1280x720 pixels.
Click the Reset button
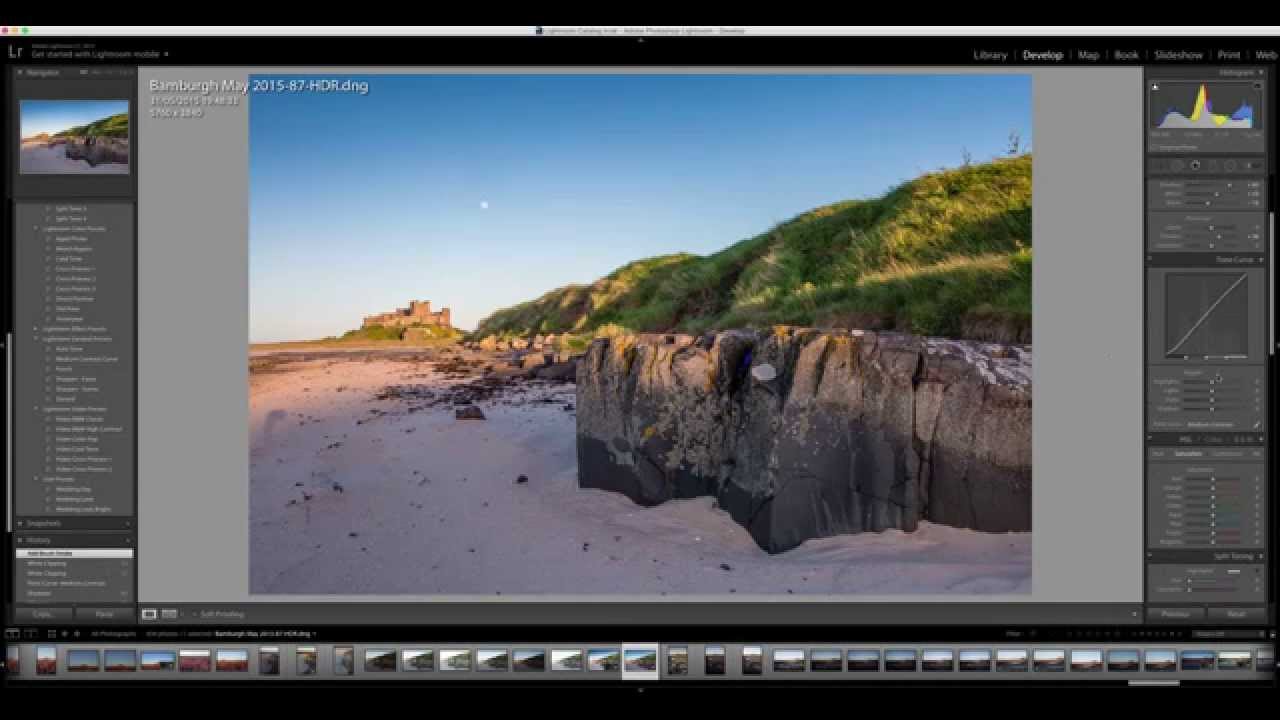(x=1236, y=614)
